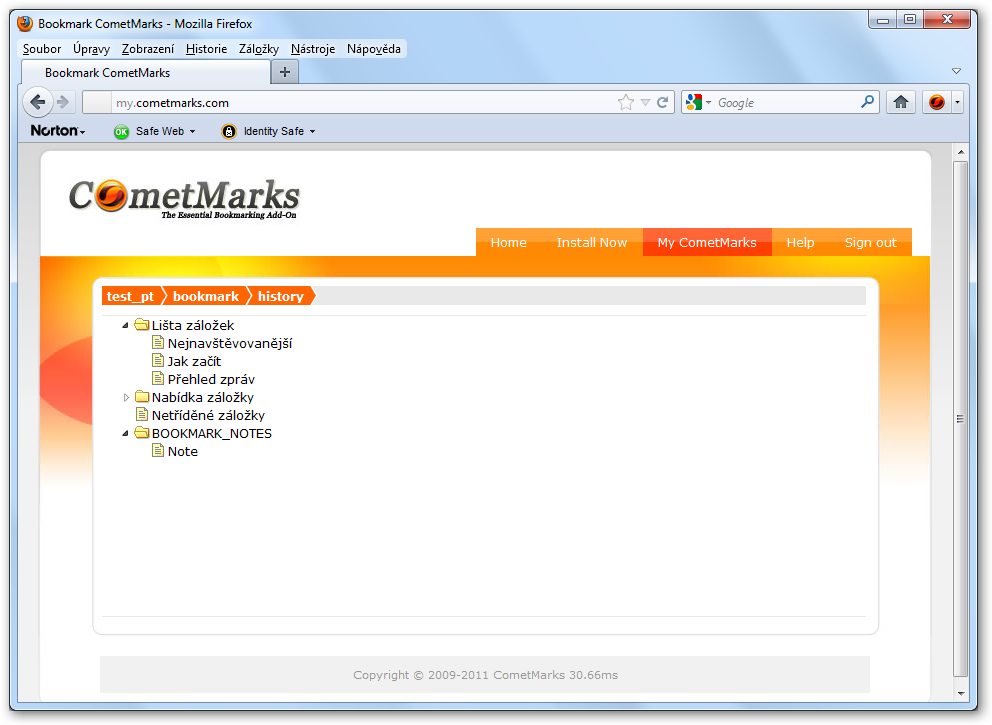The height and width of the screenshot is (725, 992).
Task: Select the Přehled zpráv bookmark
Action: (x=211, y=380)
